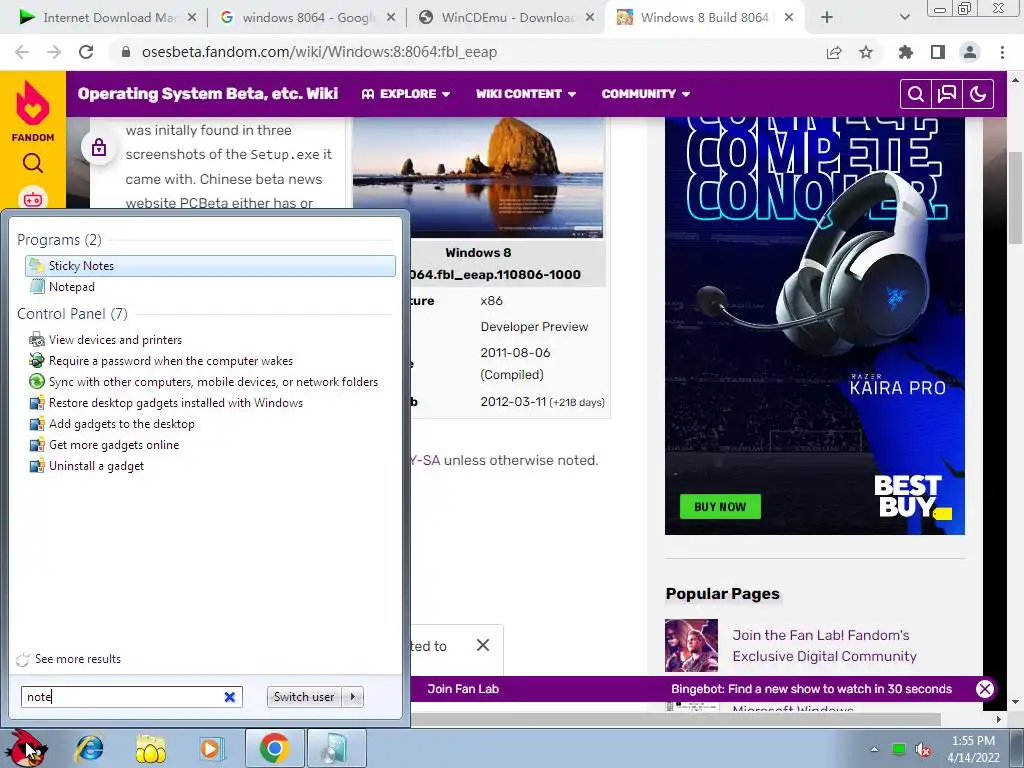Click the address bar URL

click(319, 52)
